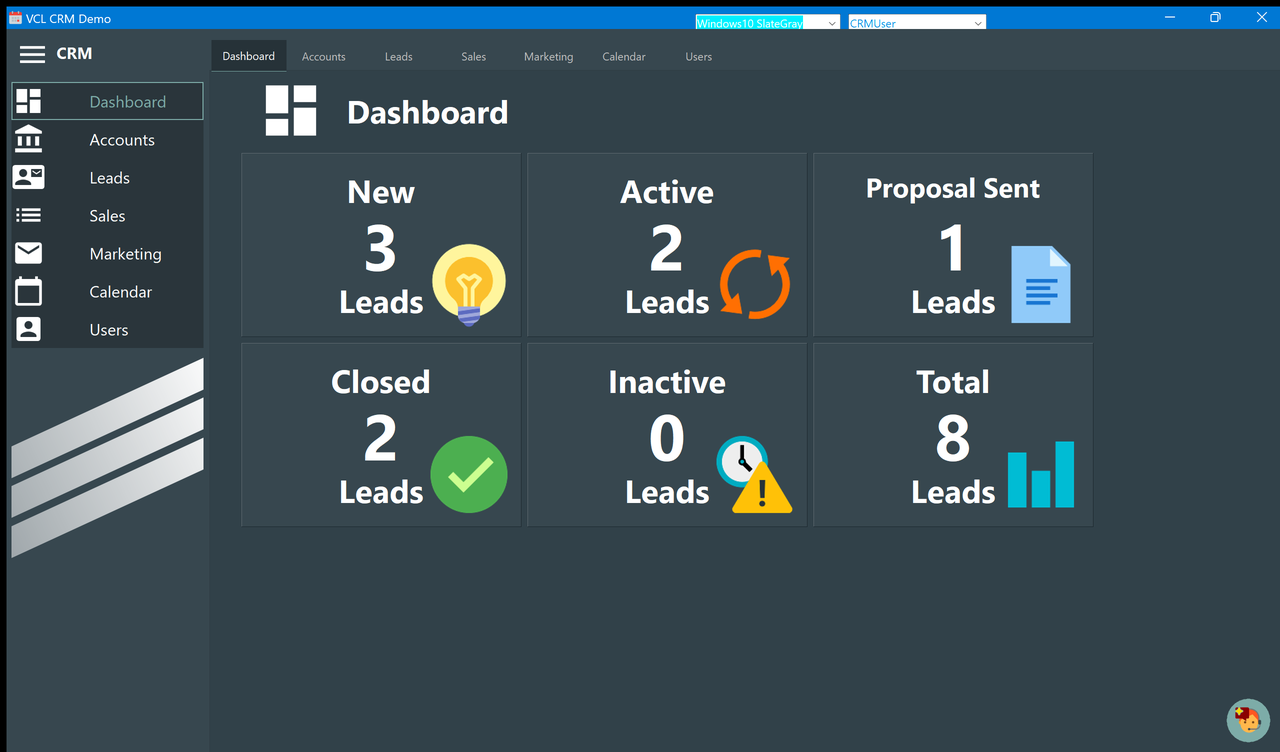The height and width of the screenshot is (752, 1280).
Task: Go to Sales label in the sidebar
Action: [107, 216]
